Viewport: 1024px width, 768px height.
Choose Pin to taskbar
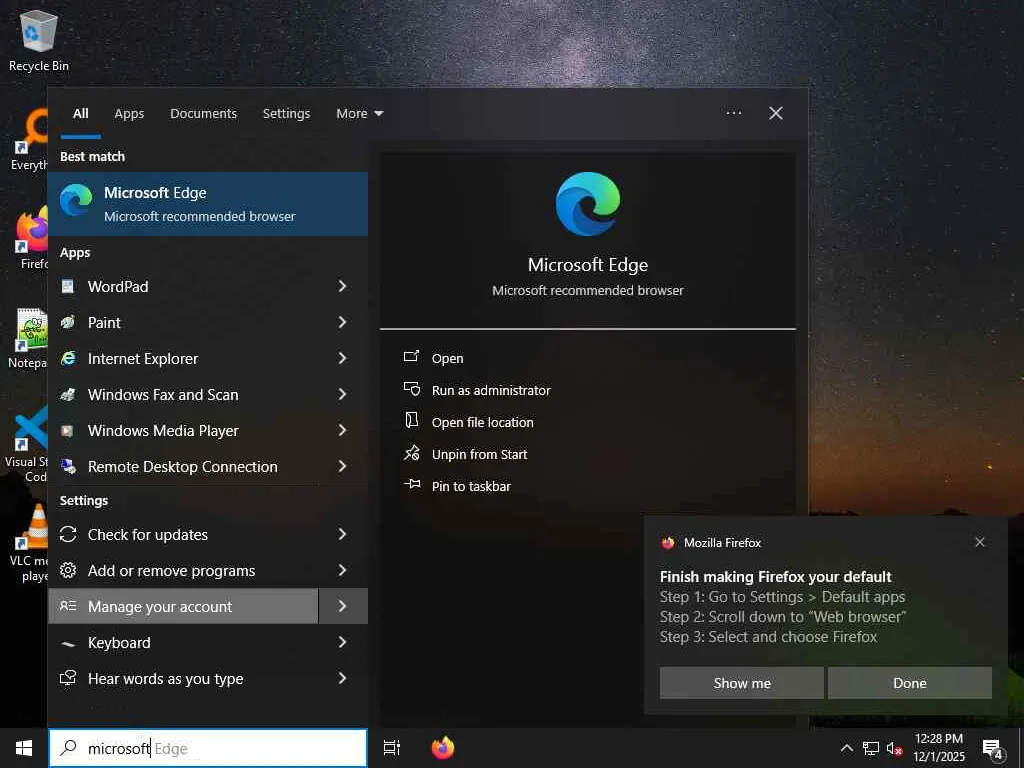pyautogui.click(x=471, y=487)
